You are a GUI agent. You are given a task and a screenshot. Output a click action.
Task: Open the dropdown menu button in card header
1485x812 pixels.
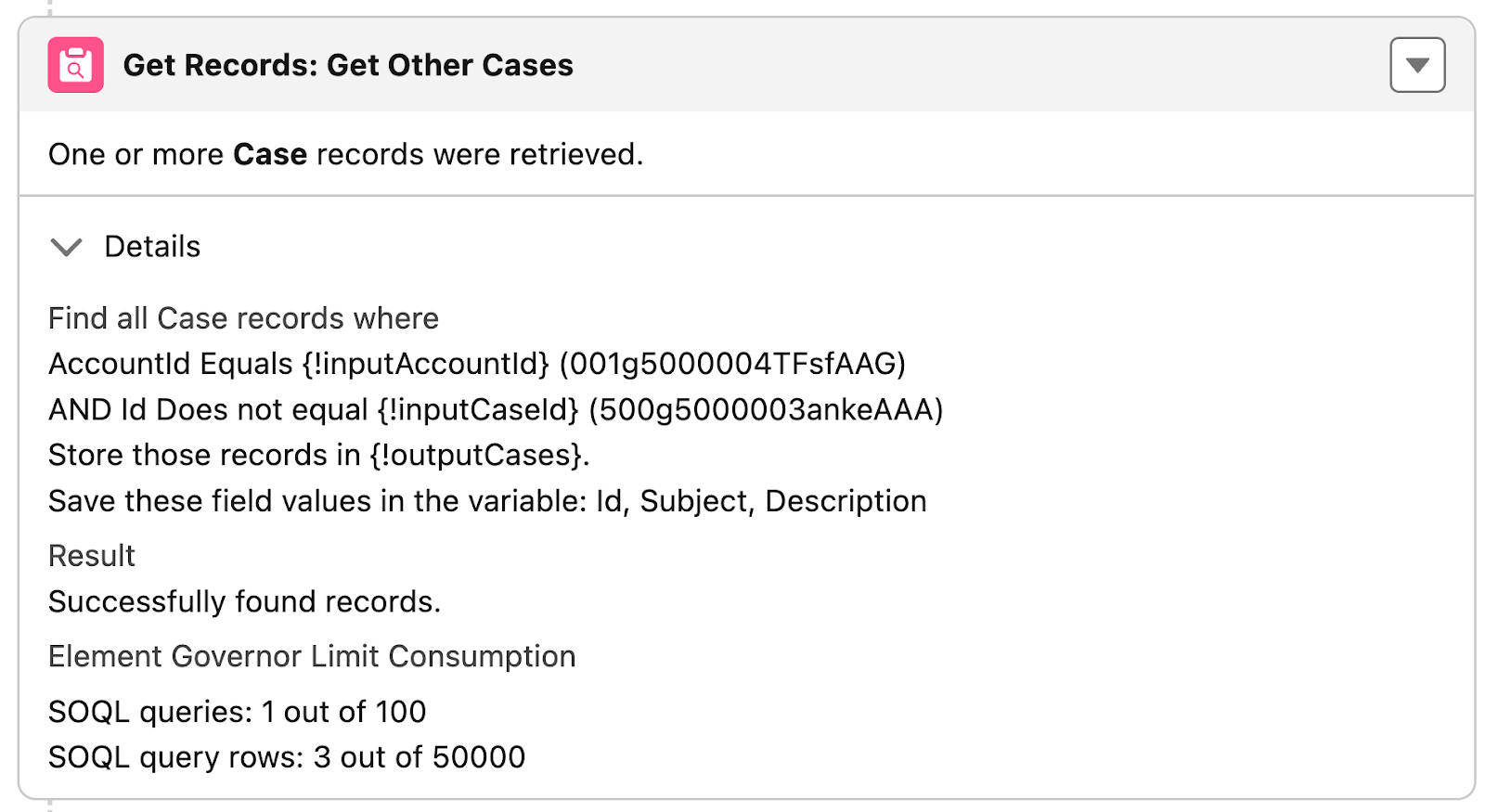point(1416,65)
